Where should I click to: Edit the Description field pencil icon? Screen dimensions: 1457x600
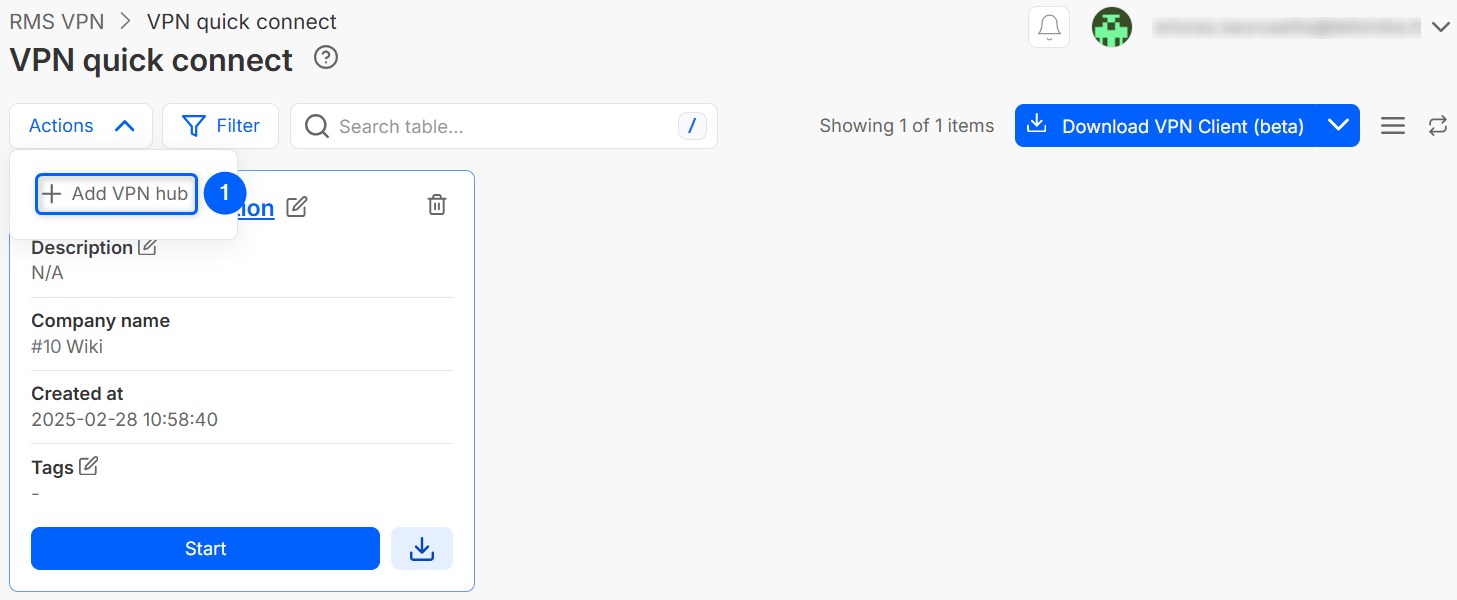pyautogui.click(x=148, y=247)
